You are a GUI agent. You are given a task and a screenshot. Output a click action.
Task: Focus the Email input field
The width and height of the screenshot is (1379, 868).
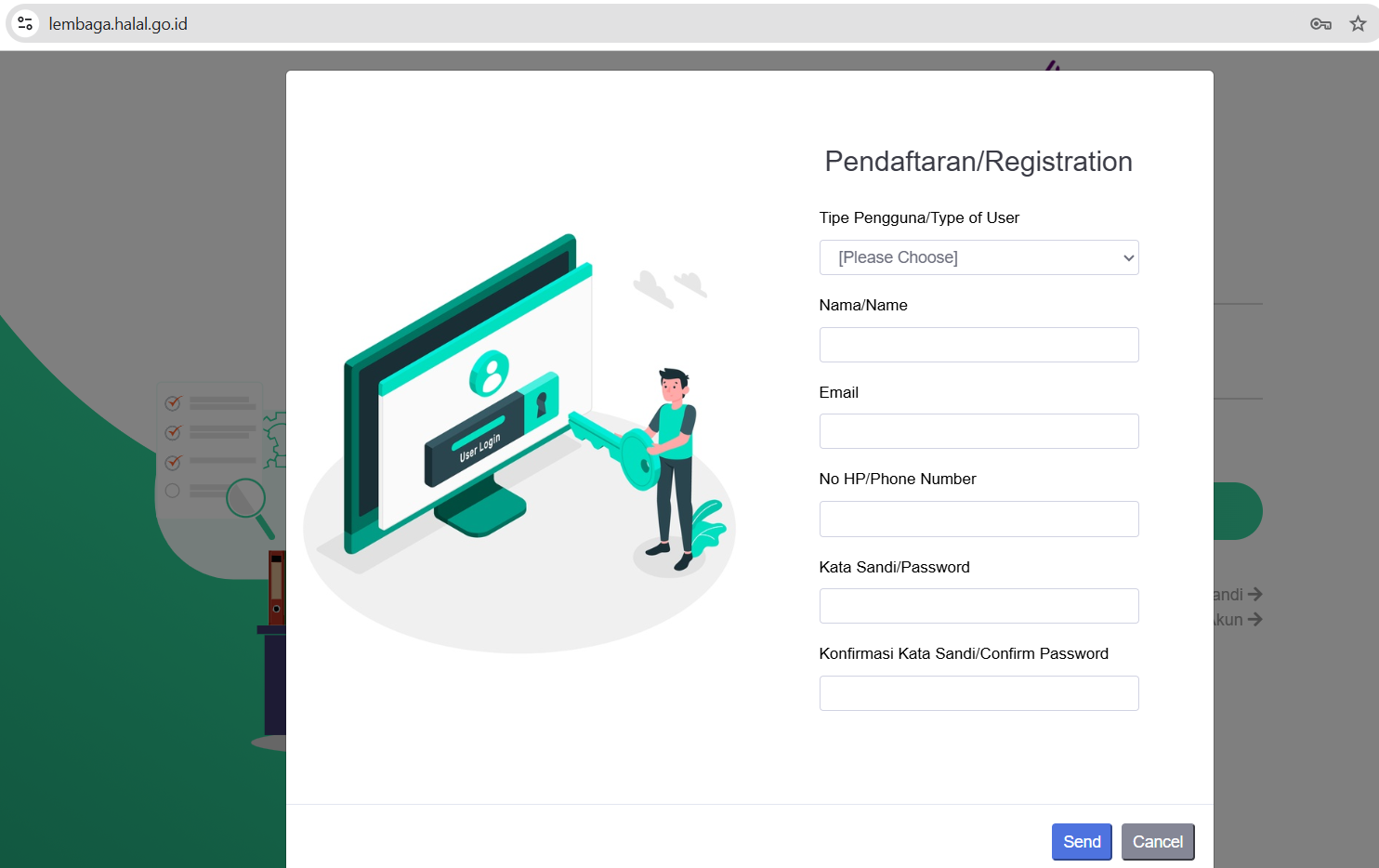click(978, 431)
